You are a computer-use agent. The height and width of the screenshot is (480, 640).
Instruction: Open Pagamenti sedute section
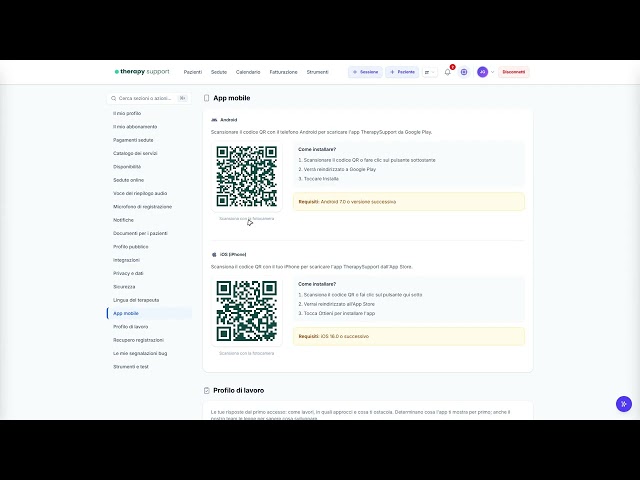[x=133, y=140]
